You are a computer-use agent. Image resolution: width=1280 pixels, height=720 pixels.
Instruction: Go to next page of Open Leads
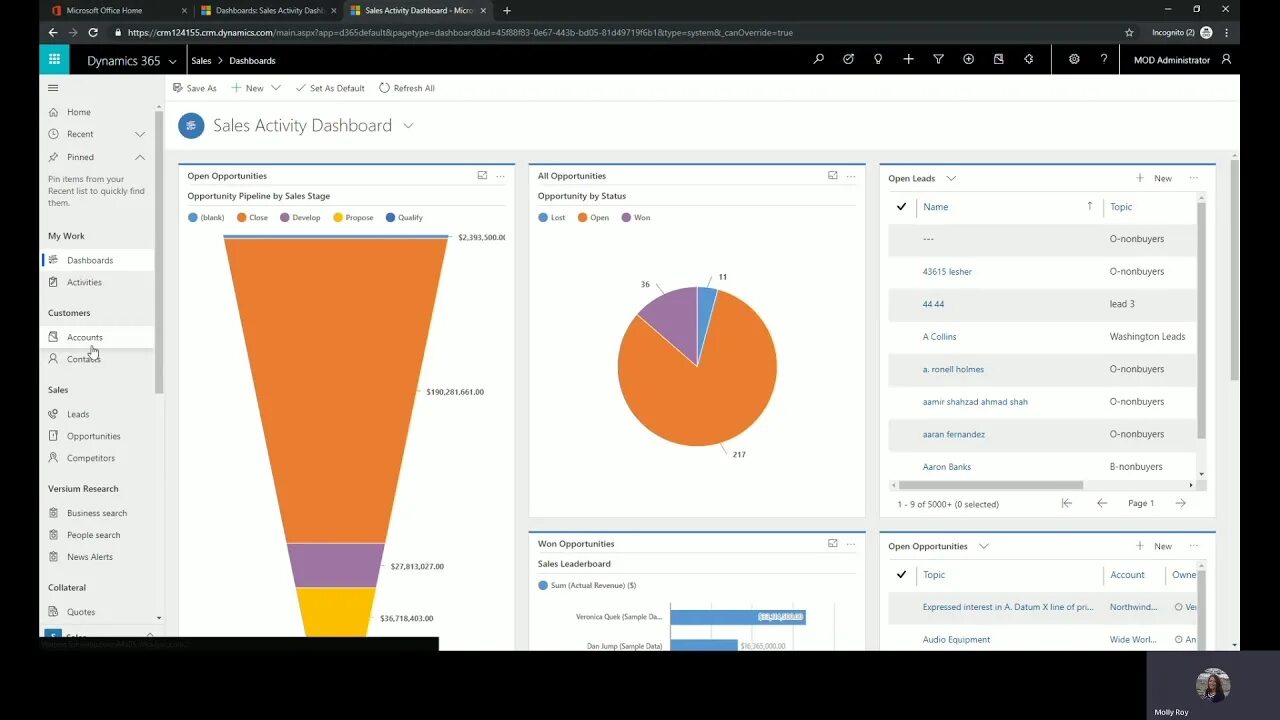click(x=1181, y=503)
